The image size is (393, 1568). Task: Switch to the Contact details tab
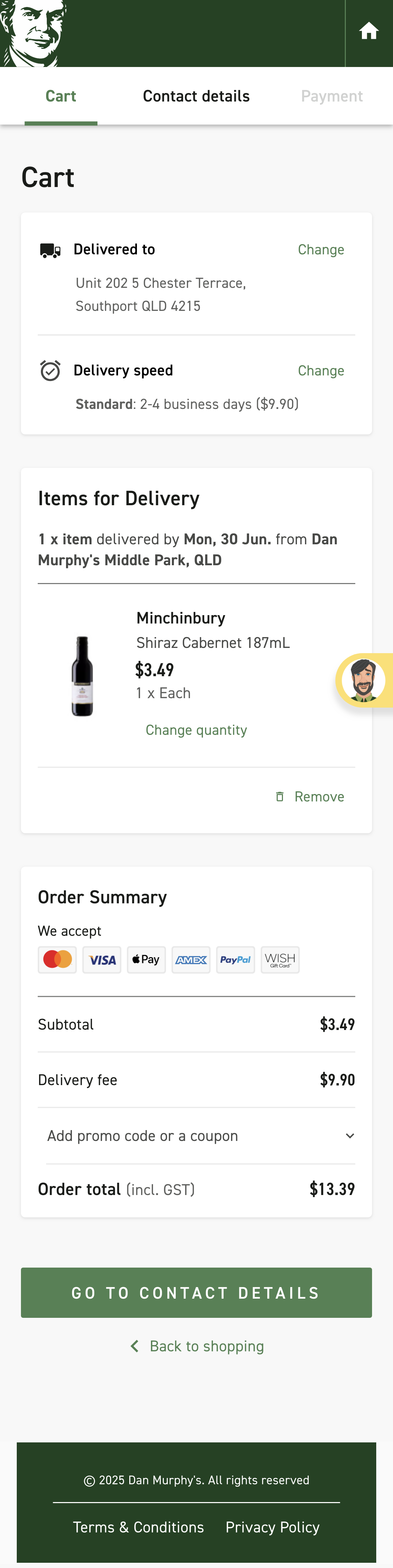pyautogui.click(x=196, y=96)
